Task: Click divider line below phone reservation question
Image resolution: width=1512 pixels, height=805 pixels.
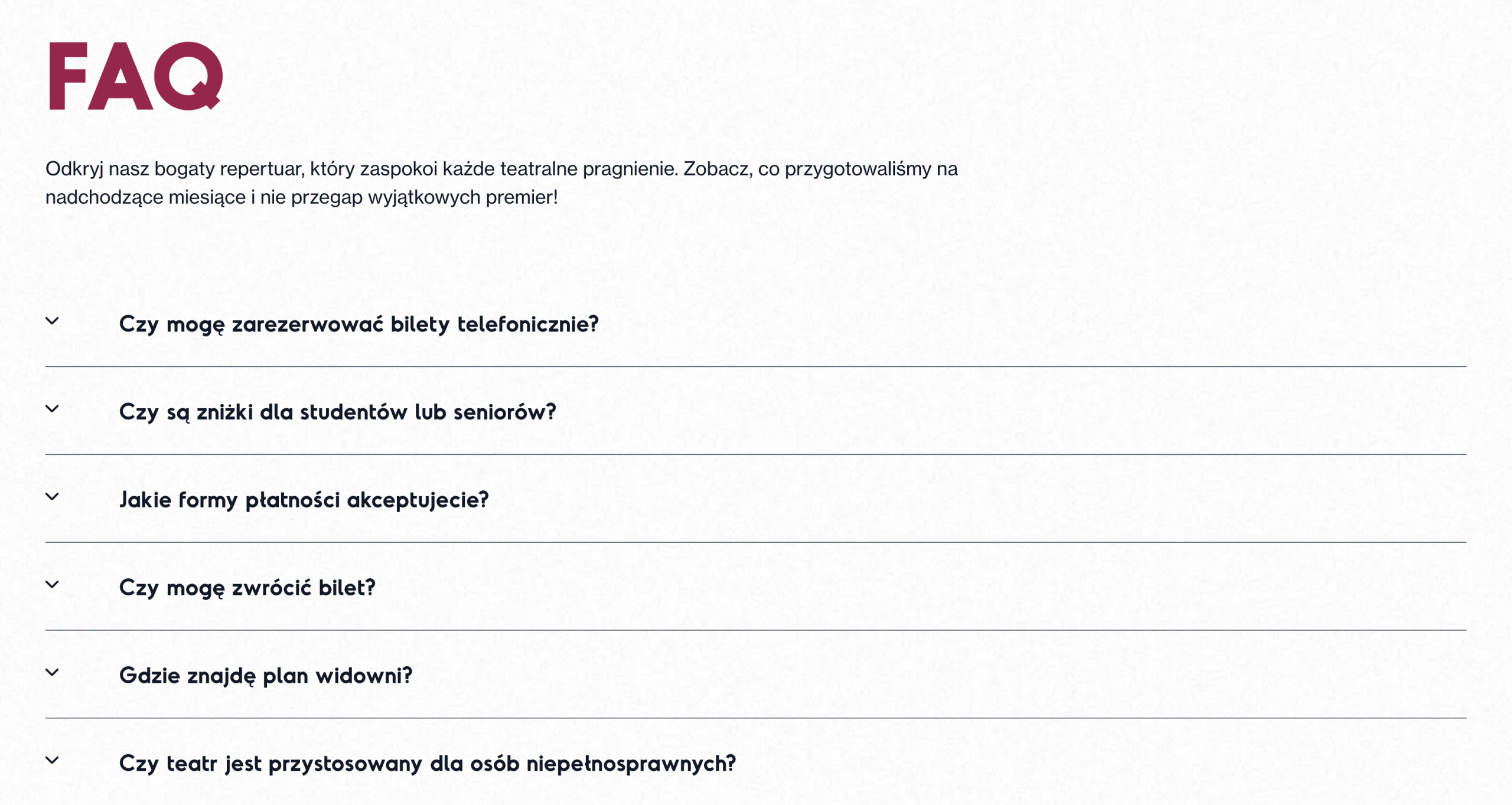Action: pyautogui.click(x=755, y=367)
